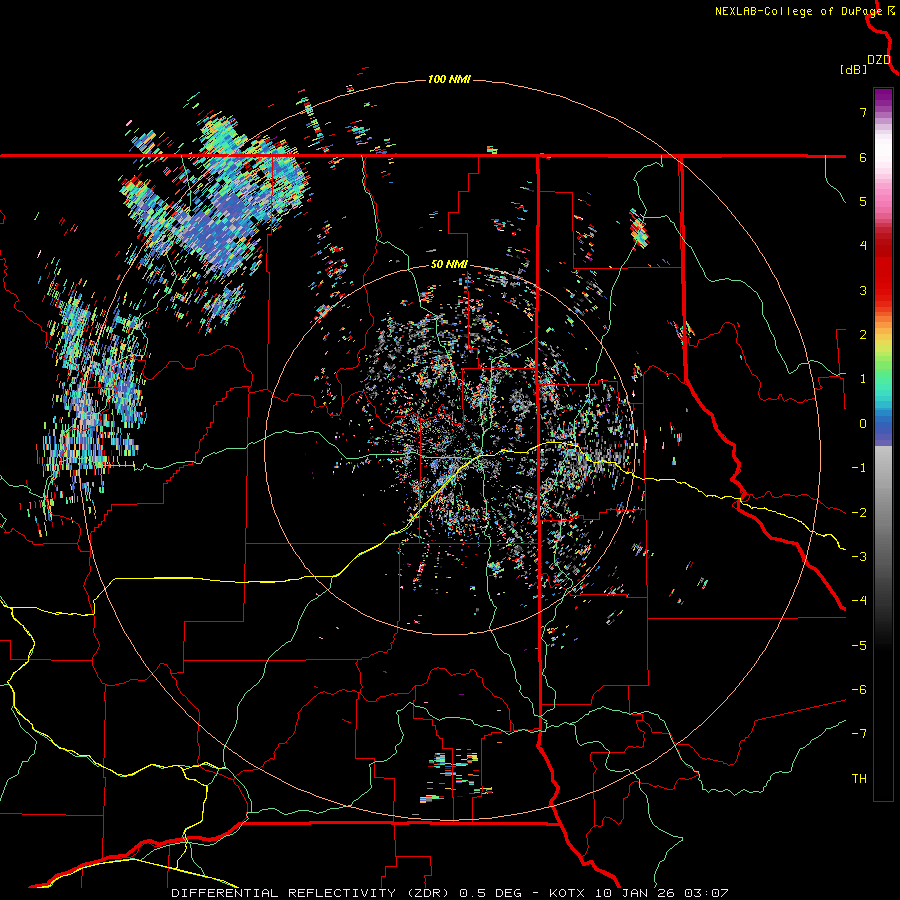900x900 pixels.
Task: Click the -1 value on the dB scale
Action: [x=859, y=468]
